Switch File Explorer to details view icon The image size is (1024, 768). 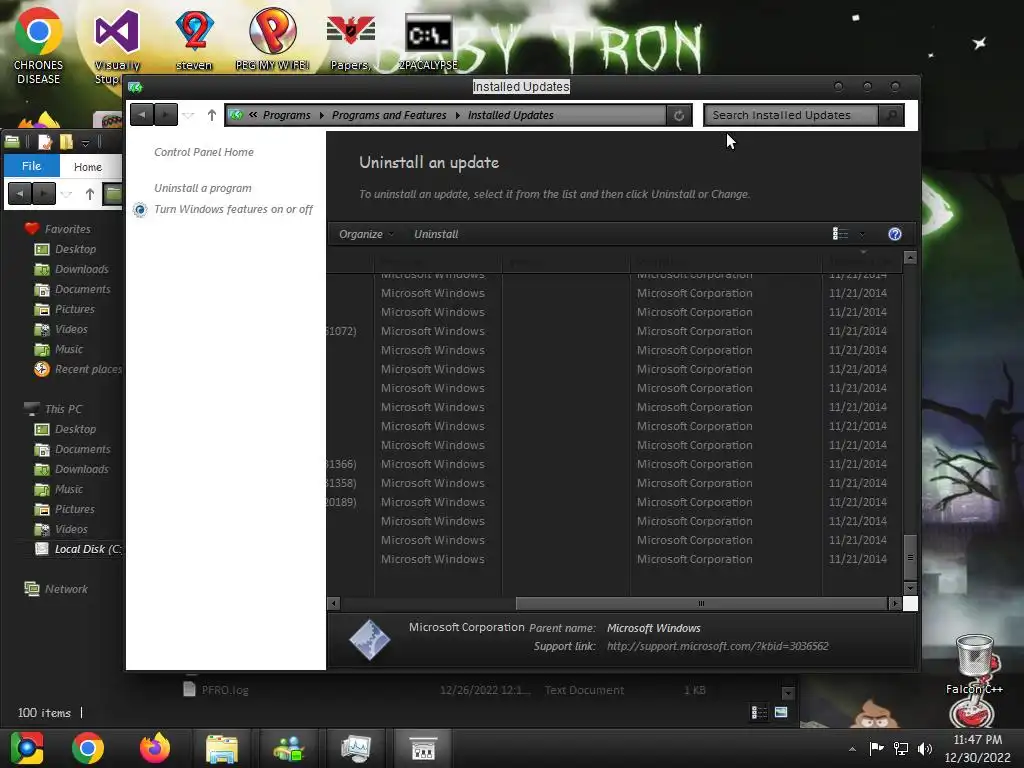(x=759, y=712)
